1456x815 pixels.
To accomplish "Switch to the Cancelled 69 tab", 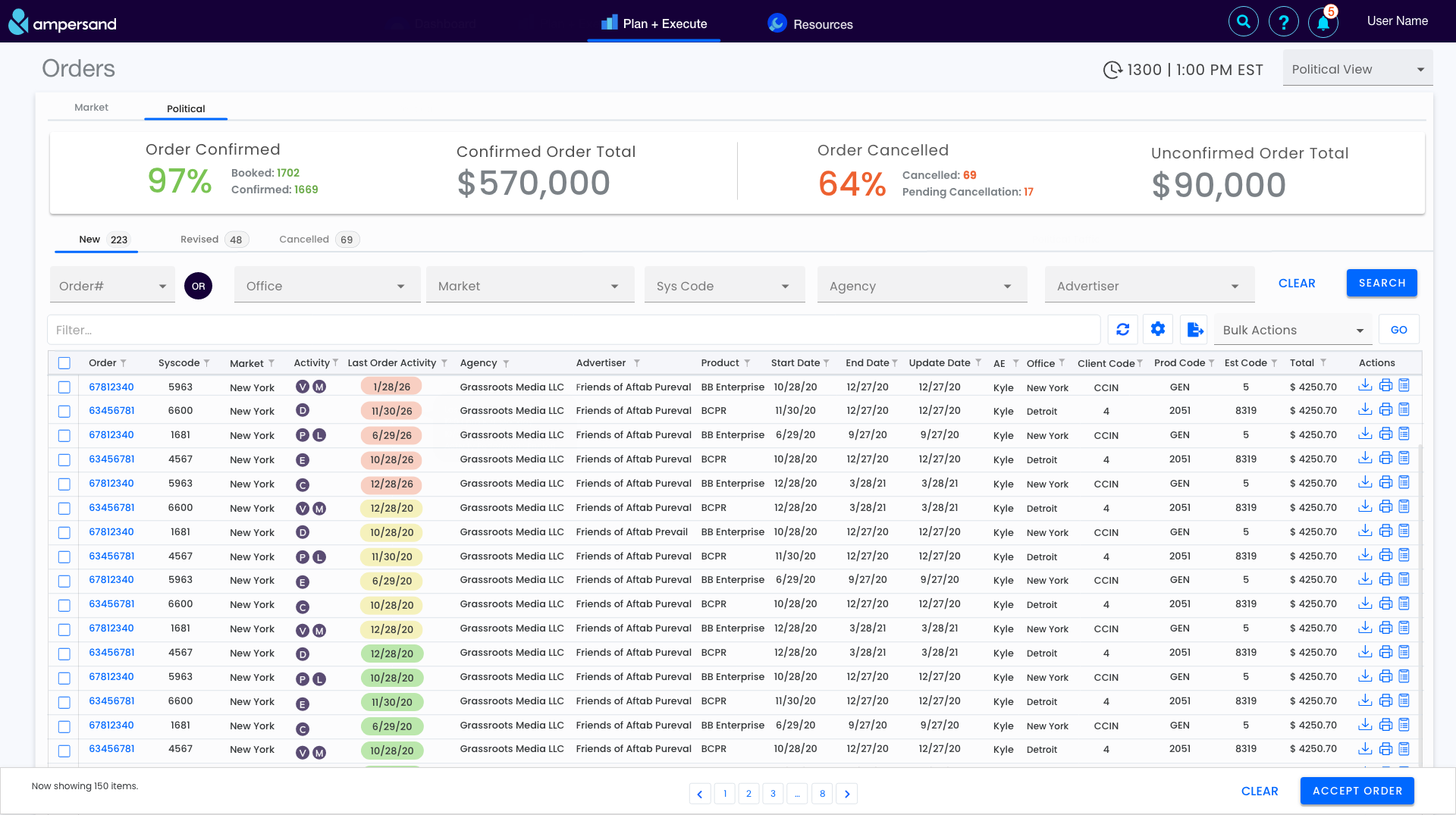I will (318, 240).
